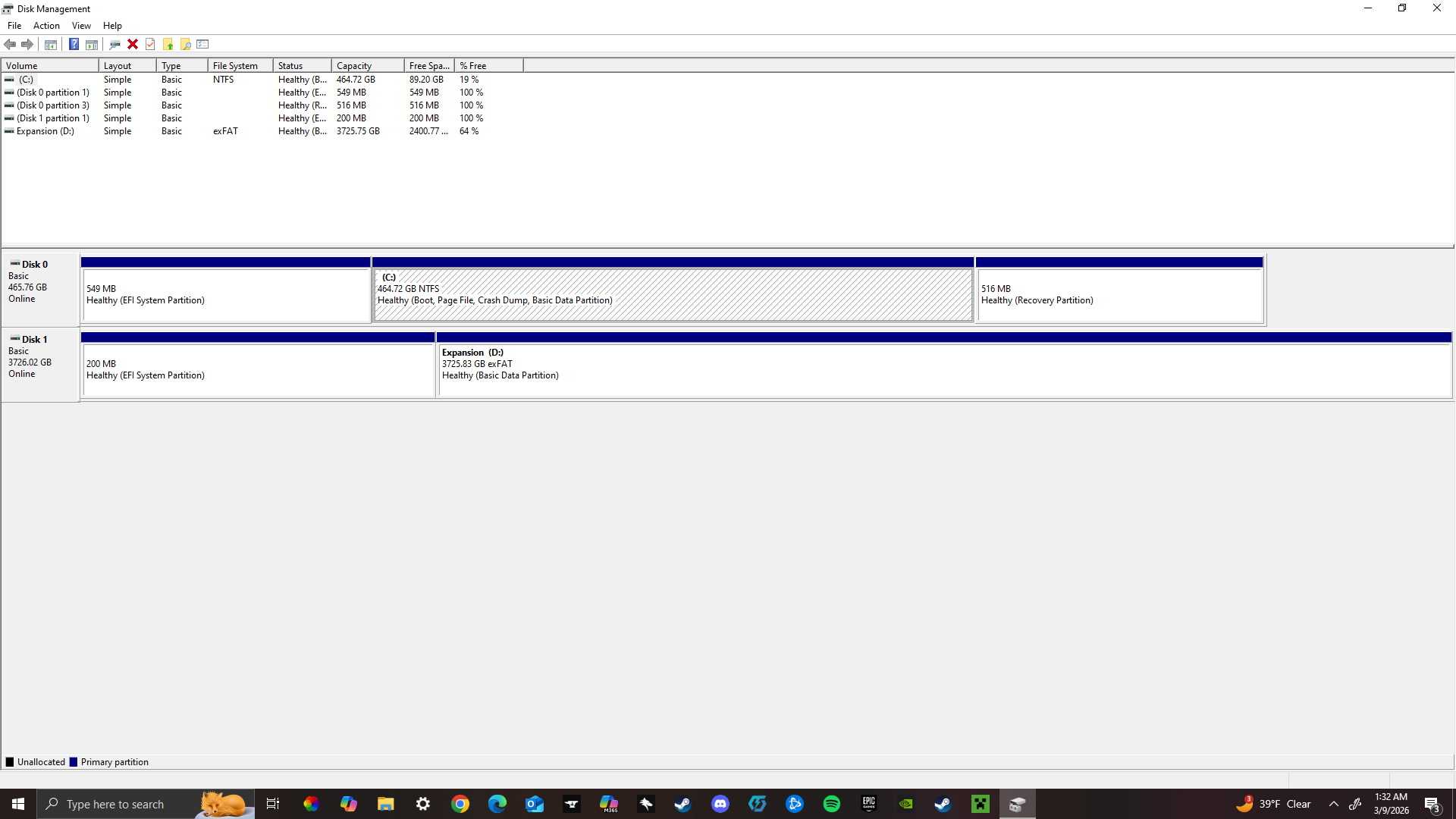Sort by the Free Space column header
1456x819 pixels.
pyautogui.click(x=429, y=66)
